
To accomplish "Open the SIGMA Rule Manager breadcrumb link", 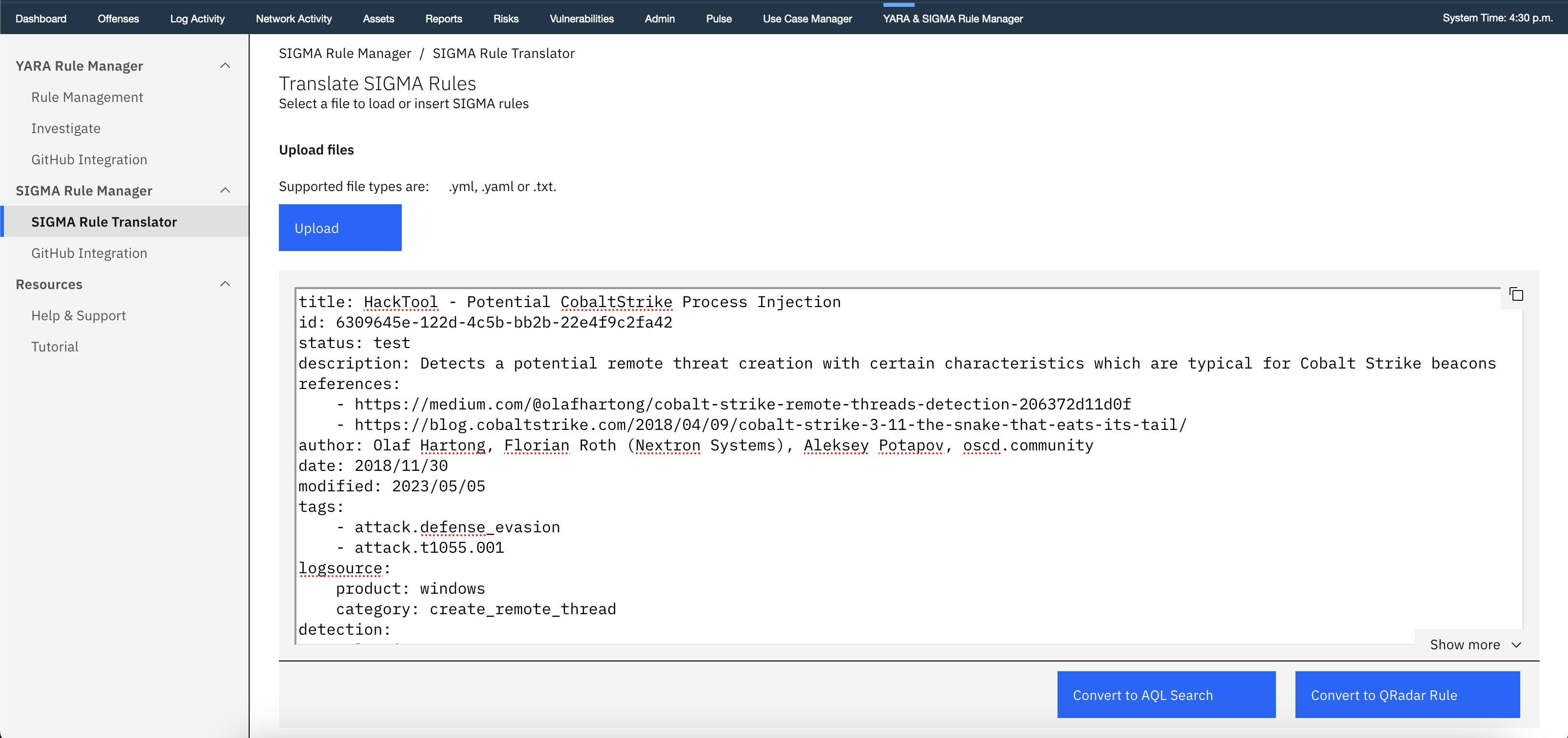I will point(345,53).
